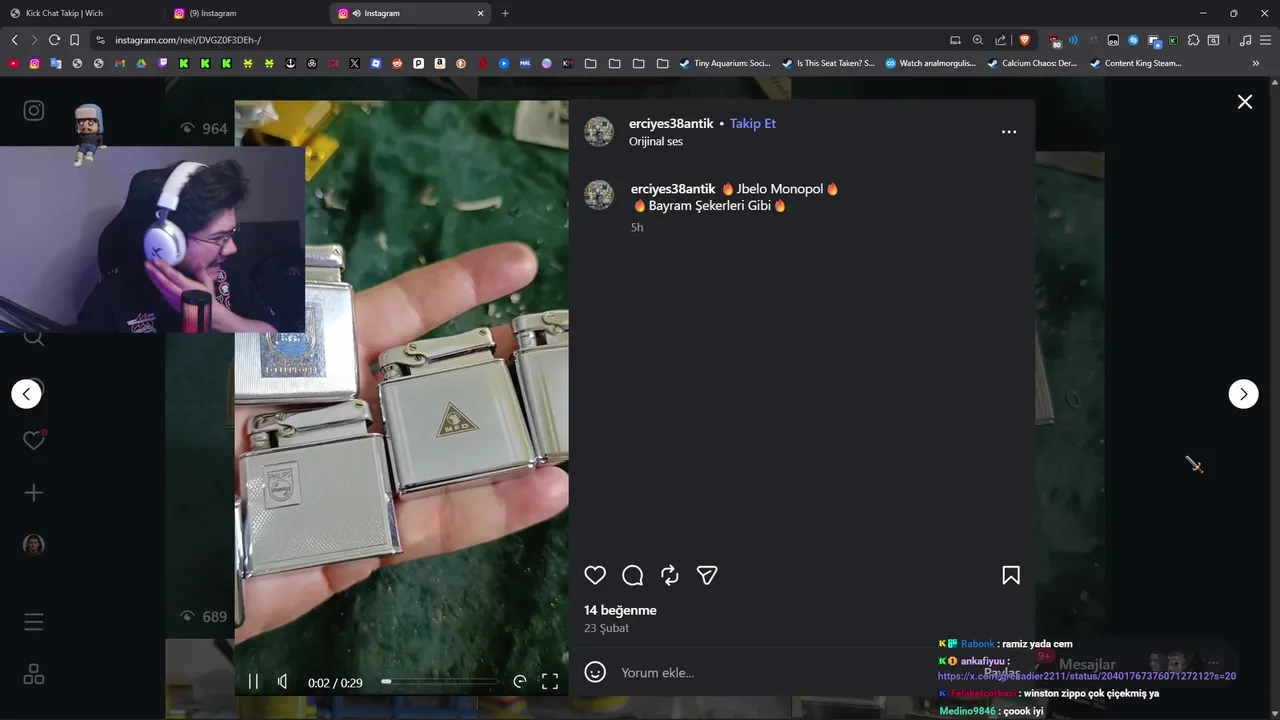Expand the bookmarks overflow chevron
Screen dimensions: 1280x720
point(1256,63)
